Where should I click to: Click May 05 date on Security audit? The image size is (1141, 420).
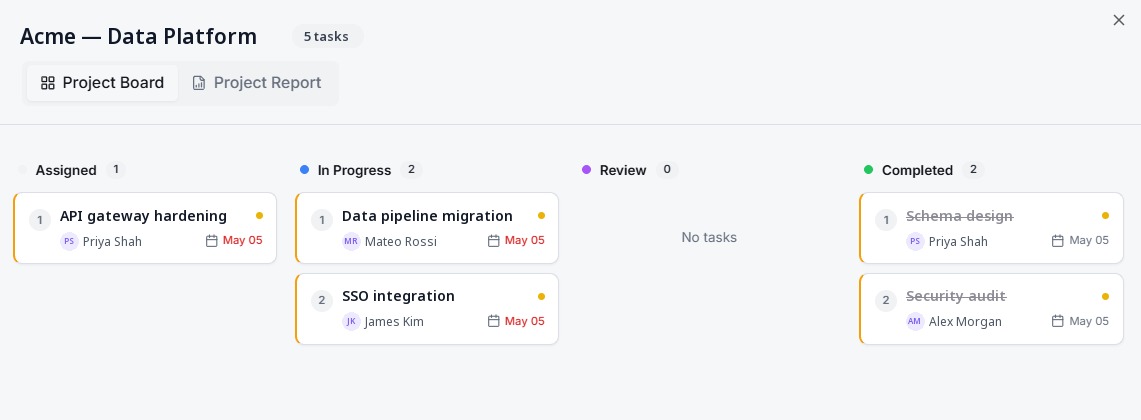point(1089,321)
